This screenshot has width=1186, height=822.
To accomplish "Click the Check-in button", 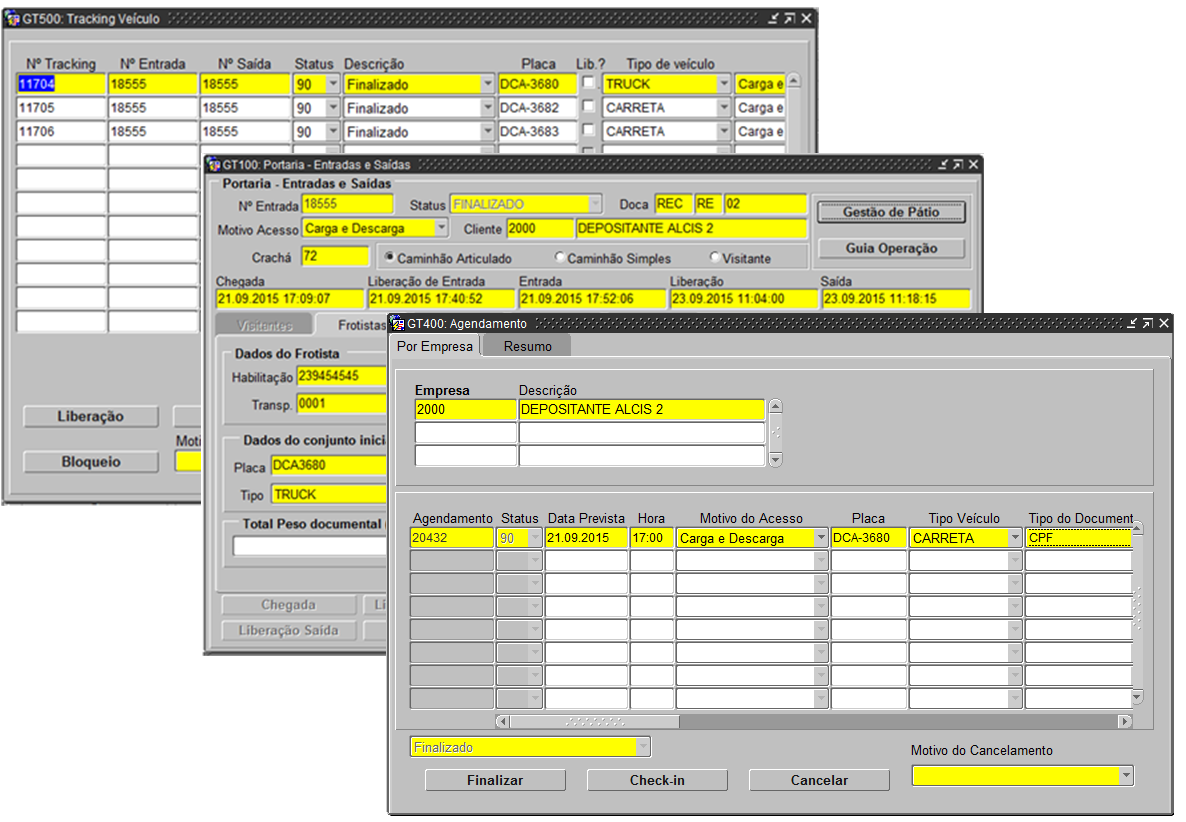I will [x=657, y=780].
